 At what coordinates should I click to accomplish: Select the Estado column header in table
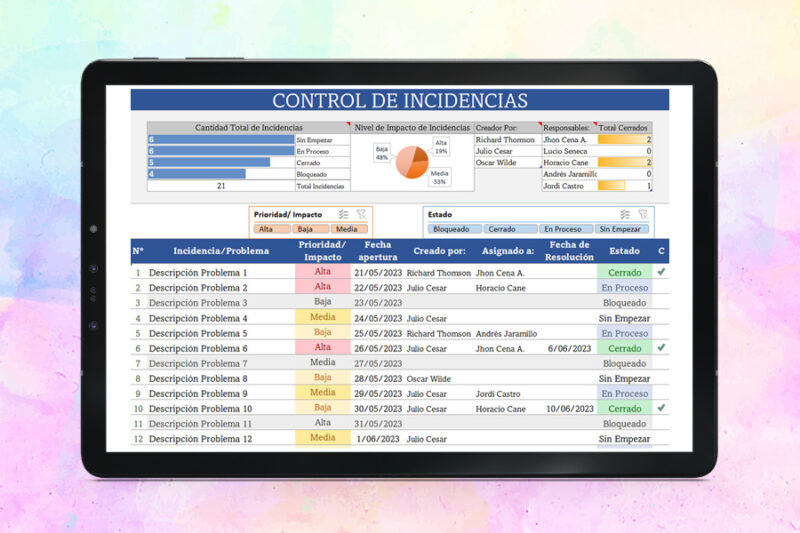point(624,251)
